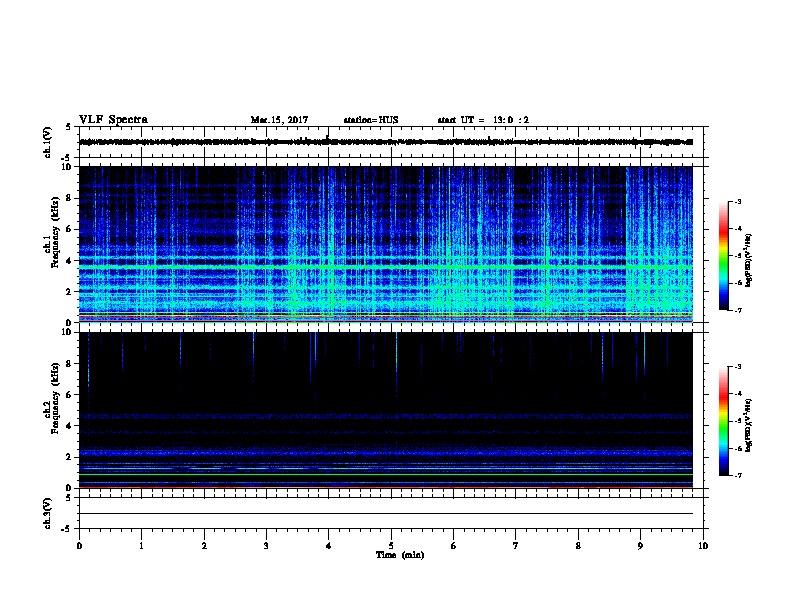The image size is (792, 612).
Task: Click the x-axis tick label "1"
Action: click(x=142, y=545)
